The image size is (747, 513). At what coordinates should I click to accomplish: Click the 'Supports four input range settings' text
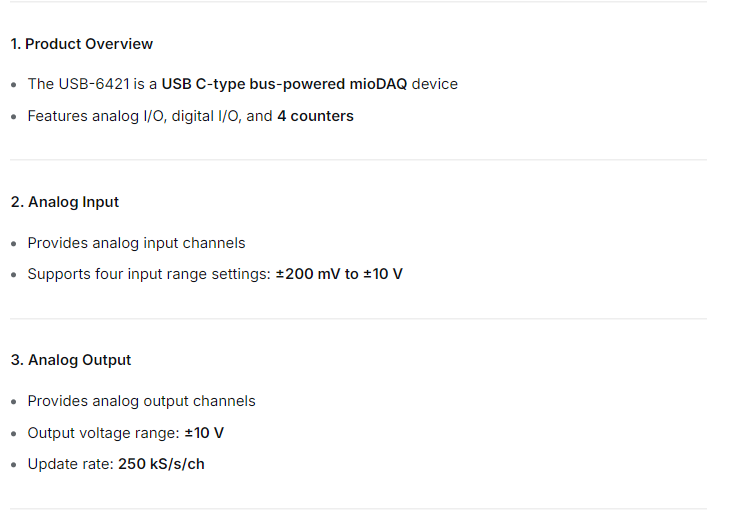tap(149, 274)
